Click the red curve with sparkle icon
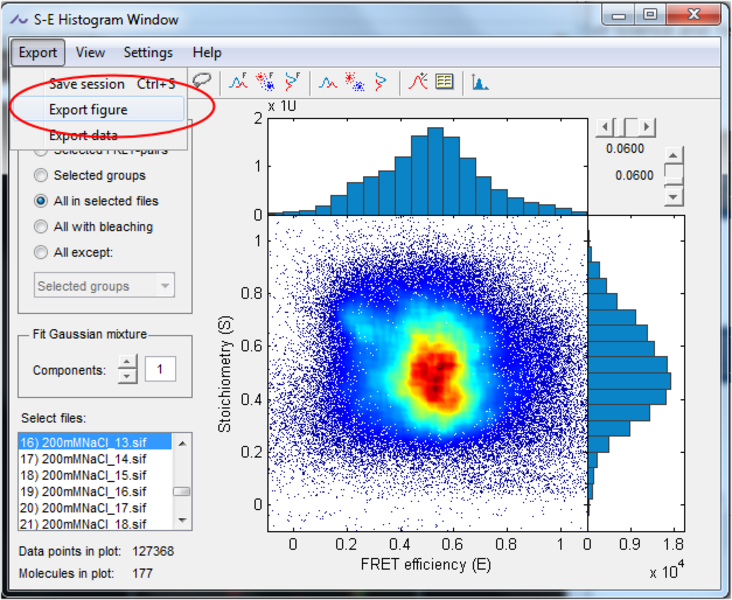The height and width of the screenshot is (600, 732). pyautogui.click(x=418, y=82)
